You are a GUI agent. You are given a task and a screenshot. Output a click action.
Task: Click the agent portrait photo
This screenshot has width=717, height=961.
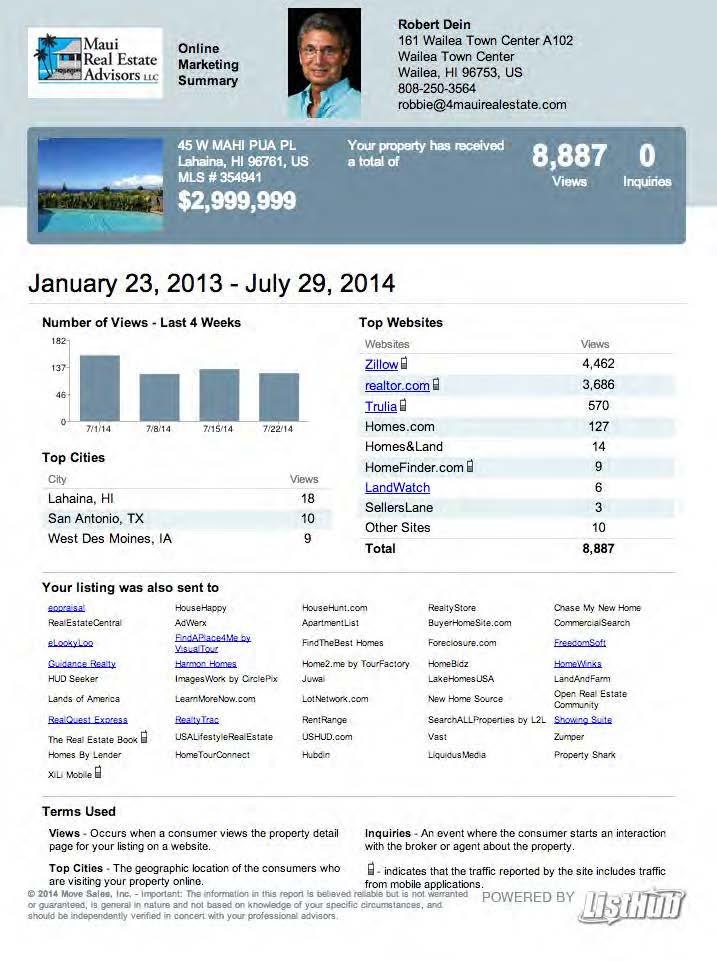click(x=324, y=63)
